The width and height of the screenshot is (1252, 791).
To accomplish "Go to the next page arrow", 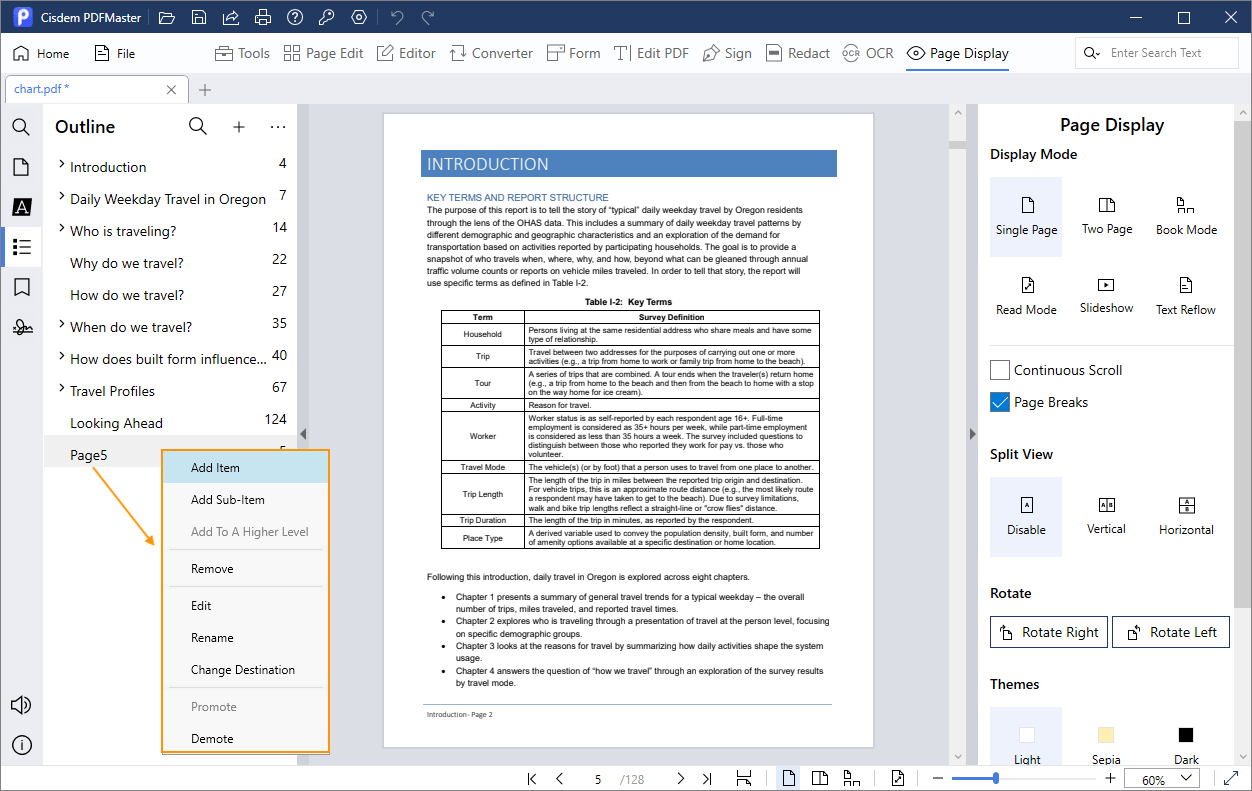I will tap(680, 779).
